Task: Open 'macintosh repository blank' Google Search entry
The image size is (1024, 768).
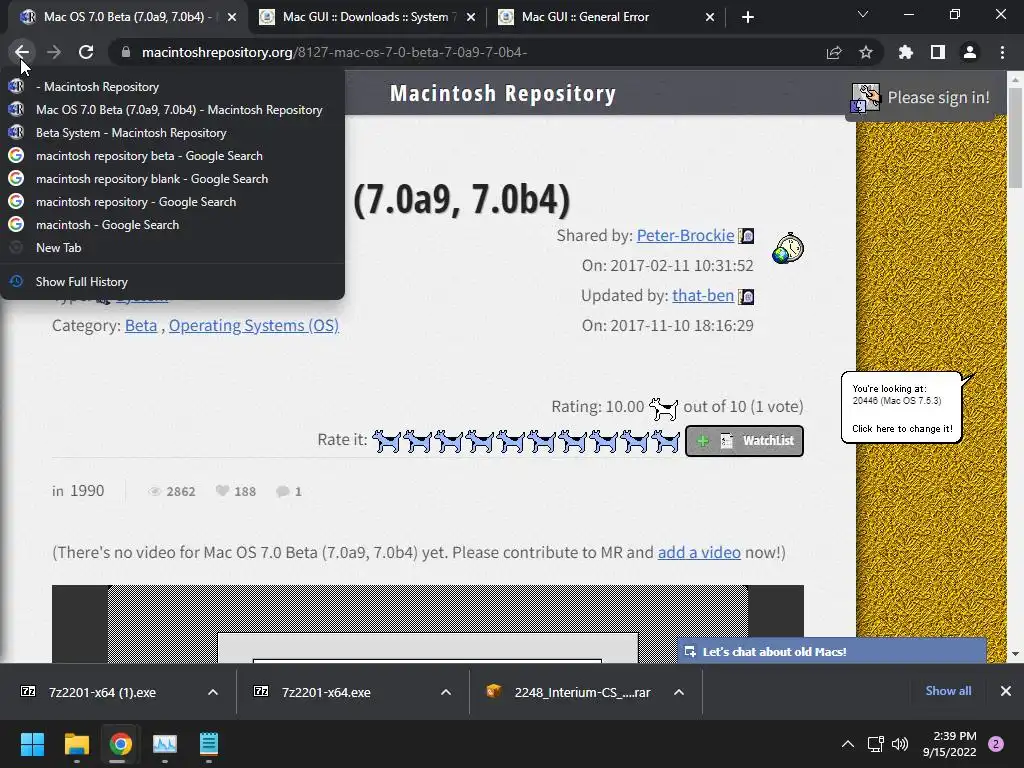Action: [172, 178]
